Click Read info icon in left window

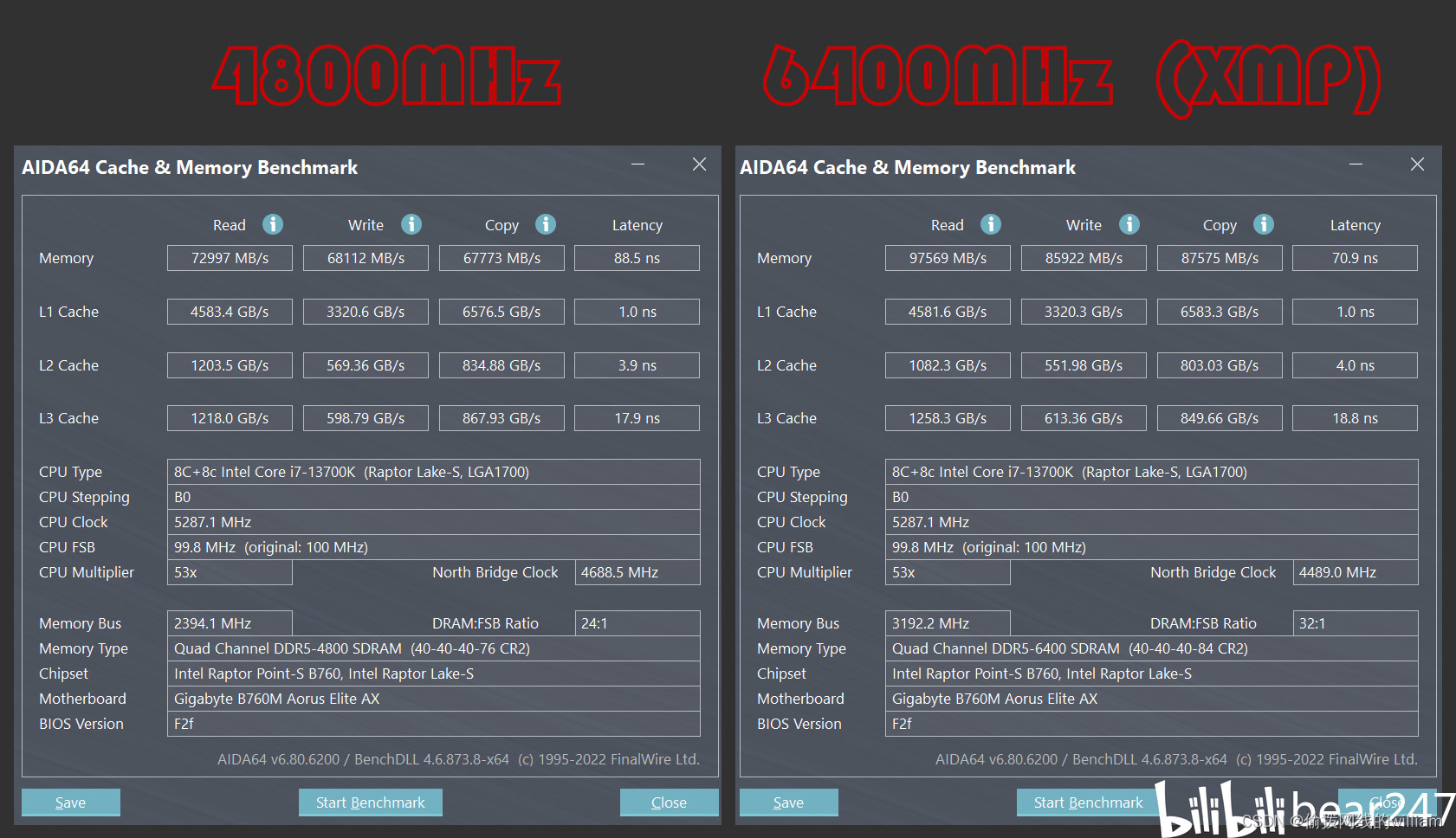[x=273, y=224]
